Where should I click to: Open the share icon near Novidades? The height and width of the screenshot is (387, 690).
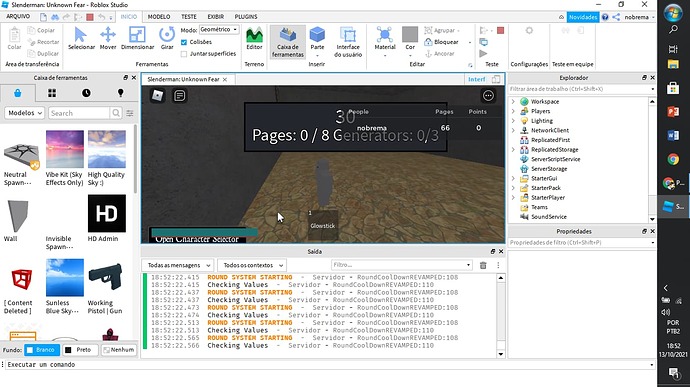tap(616, 17)
